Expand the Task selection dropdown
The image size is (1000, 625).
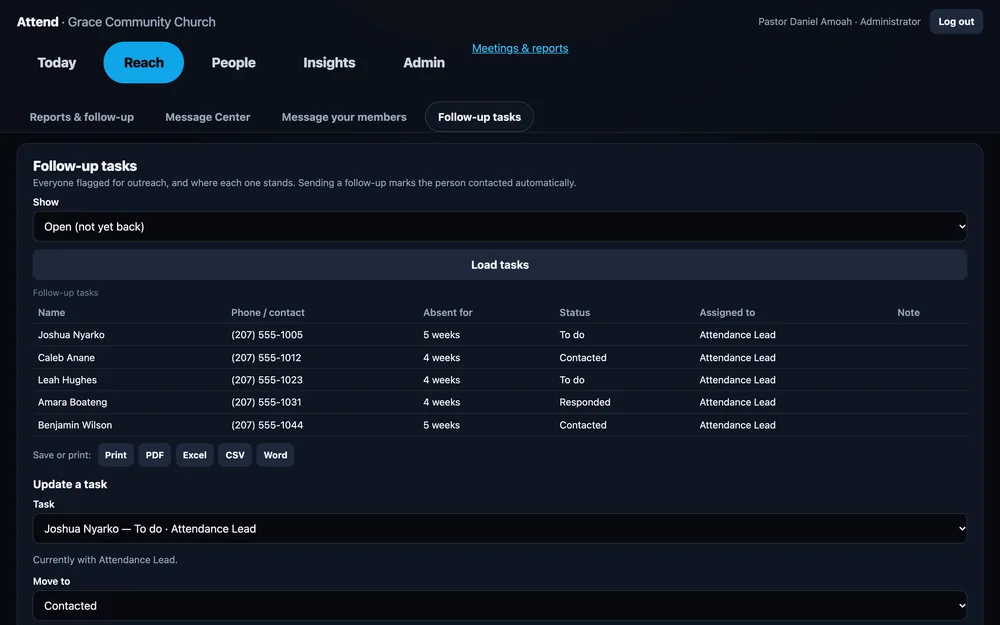point(499,529)
